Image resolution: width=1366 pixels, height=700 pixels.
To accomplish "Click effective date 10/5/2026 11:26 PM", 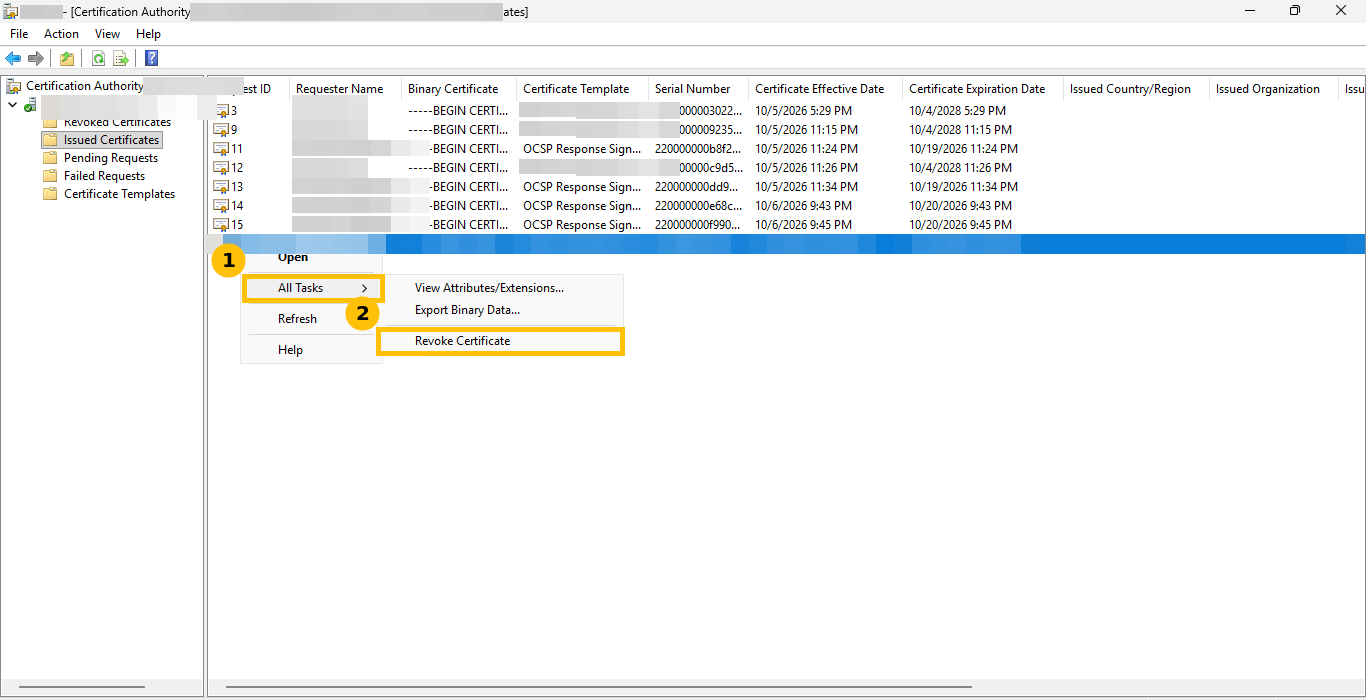I will point(807,168).
